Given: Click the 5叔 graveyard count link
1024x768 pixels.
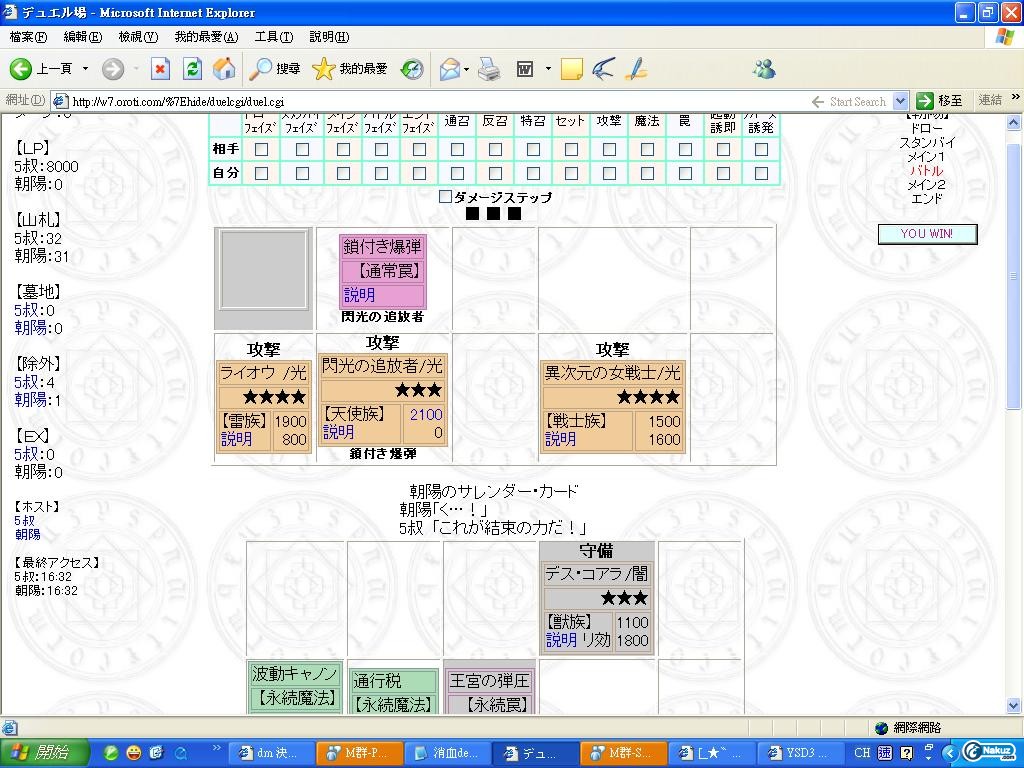Looking at the screenshot, I should [x=34, y=310].
